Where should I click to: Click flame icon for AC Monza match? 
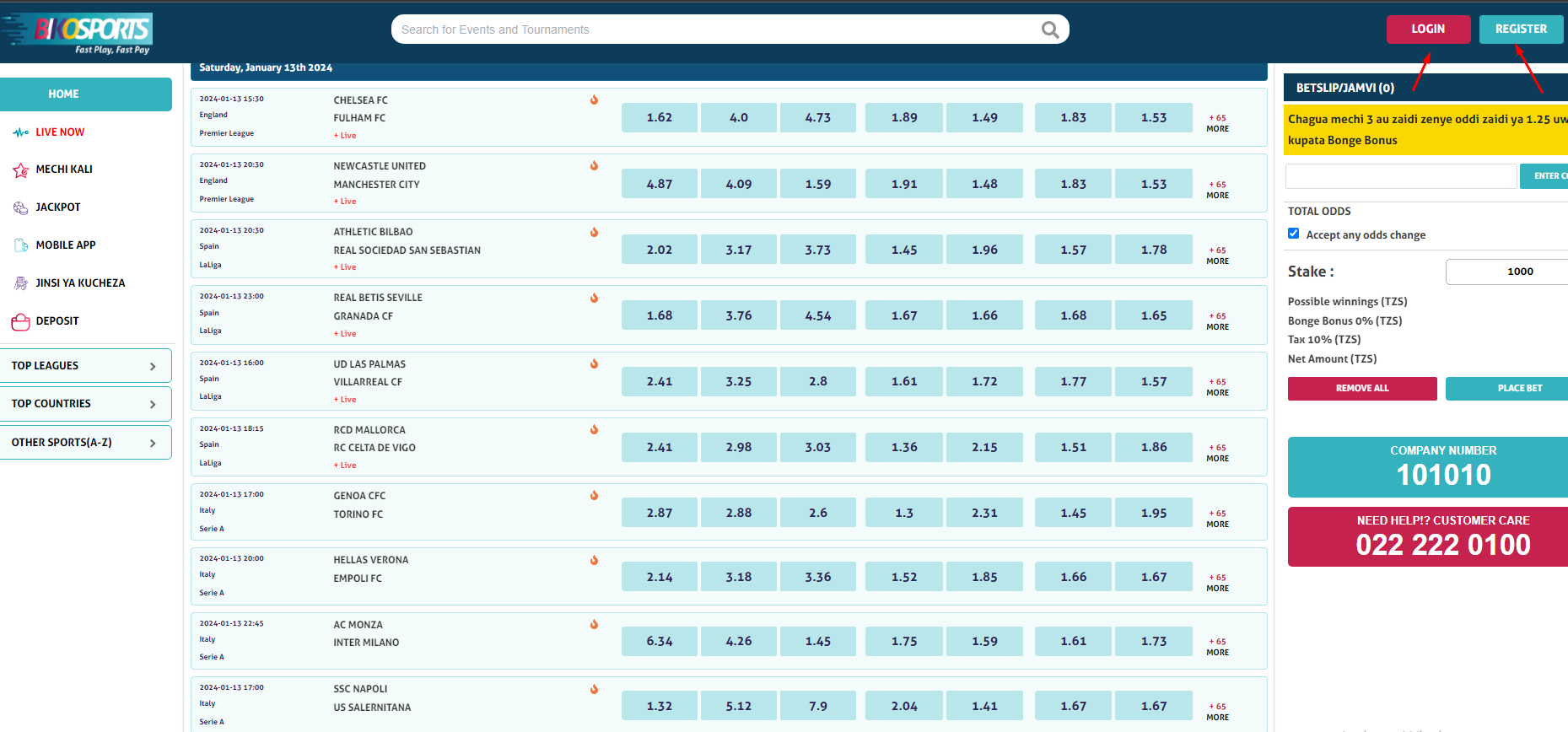tap(594, 624)
